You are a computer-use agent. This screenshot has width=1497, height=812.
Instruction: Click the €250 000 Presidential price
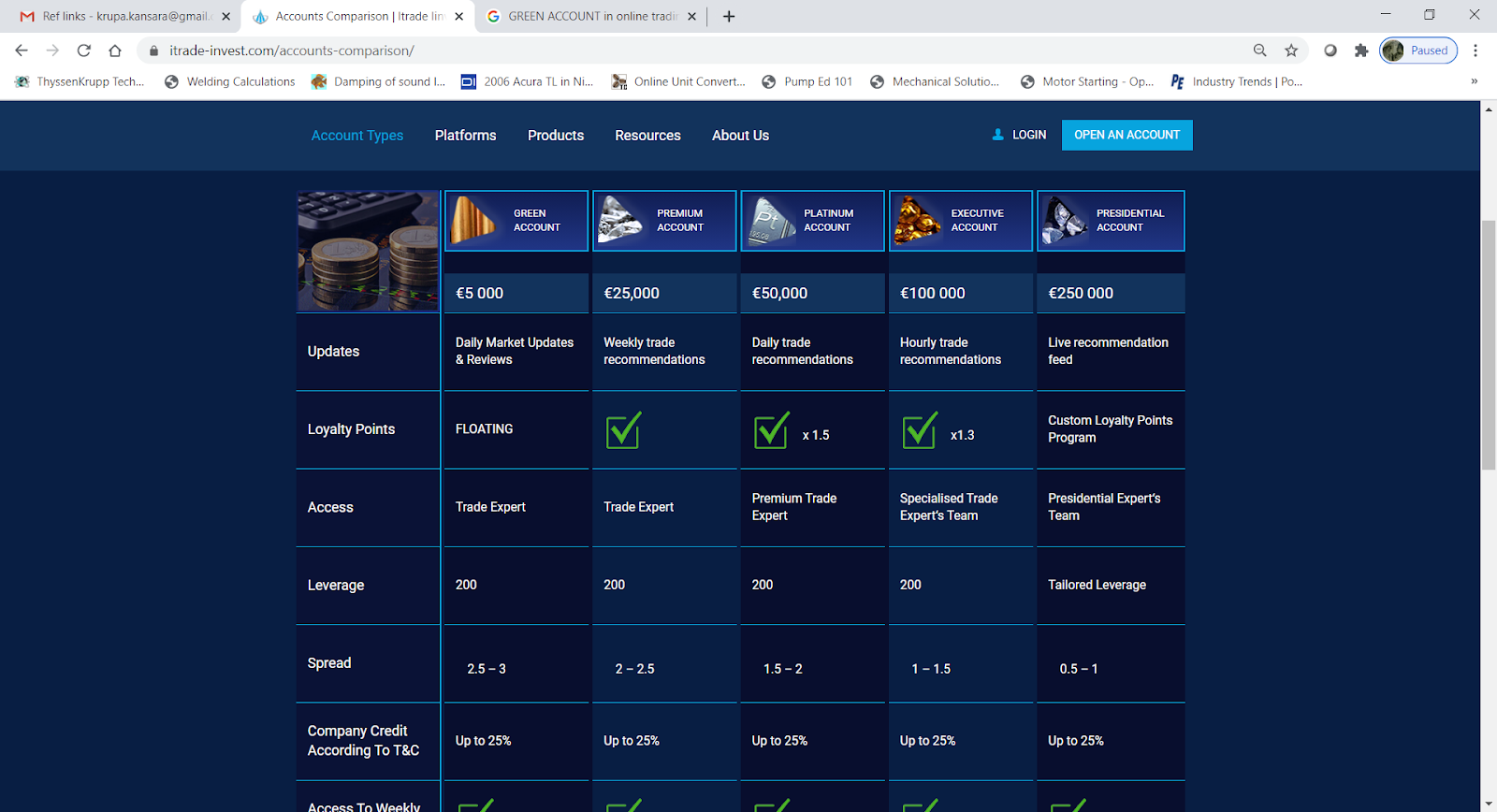(x=1081, y=293)
